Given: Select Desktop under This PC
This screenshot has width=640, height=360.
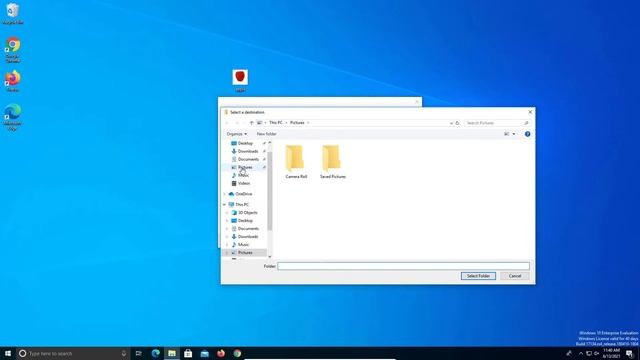Looking at the screenshot, I should pyautogui.click(x=245, y=221).
